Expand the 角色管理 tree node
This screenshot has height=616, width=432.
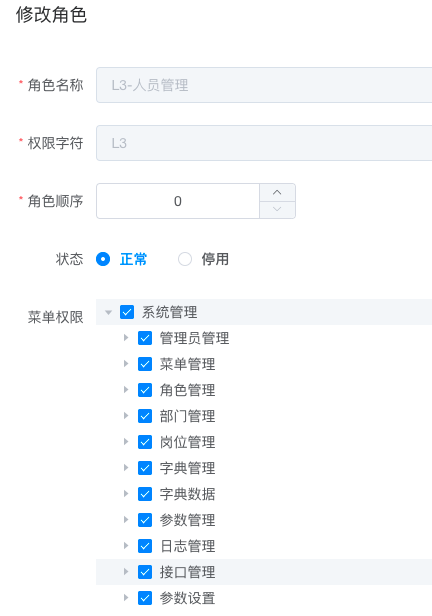[126, 390]
